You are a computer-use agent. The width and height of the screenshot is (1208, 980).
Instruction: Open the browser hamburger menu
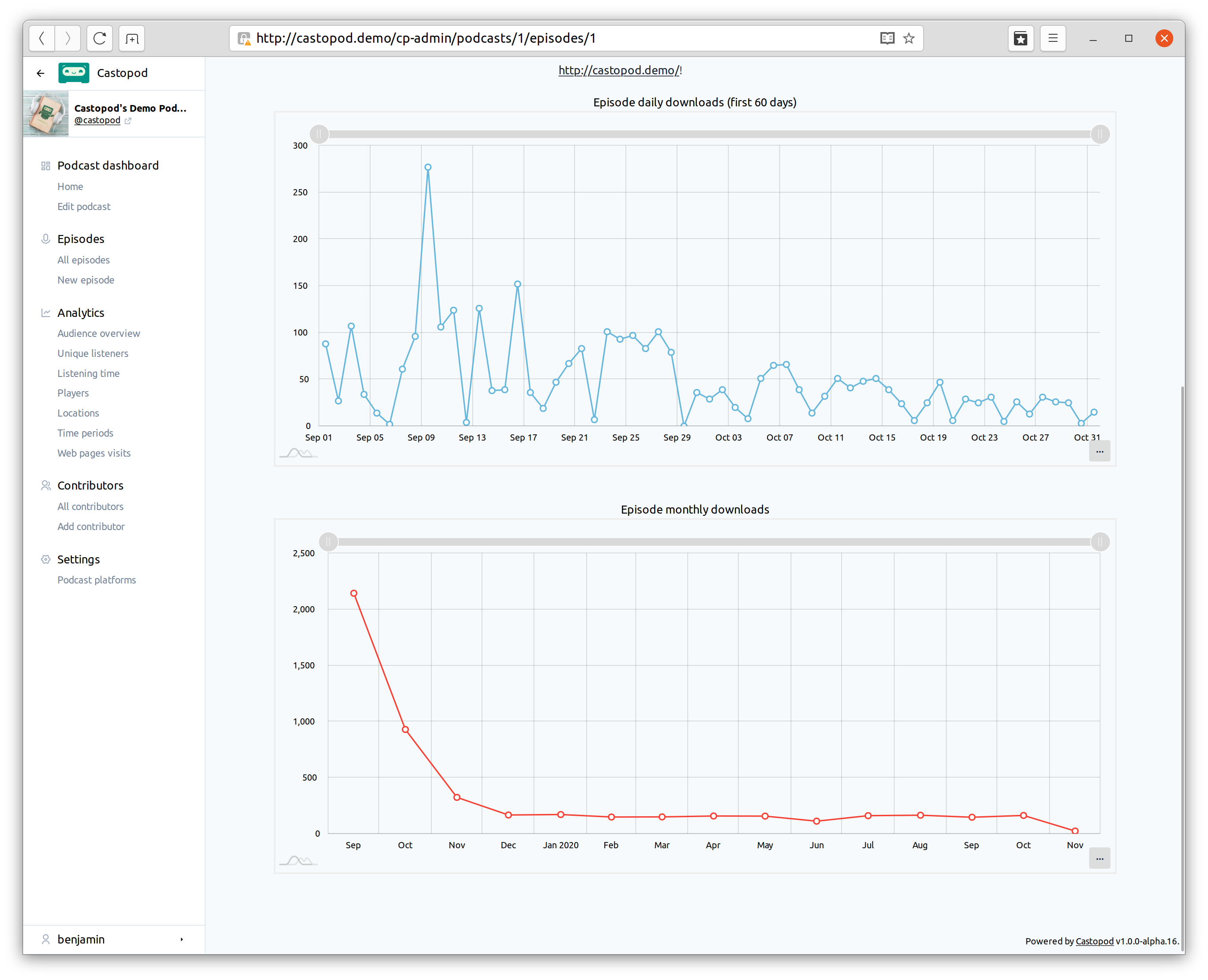tap(1053, 38)
